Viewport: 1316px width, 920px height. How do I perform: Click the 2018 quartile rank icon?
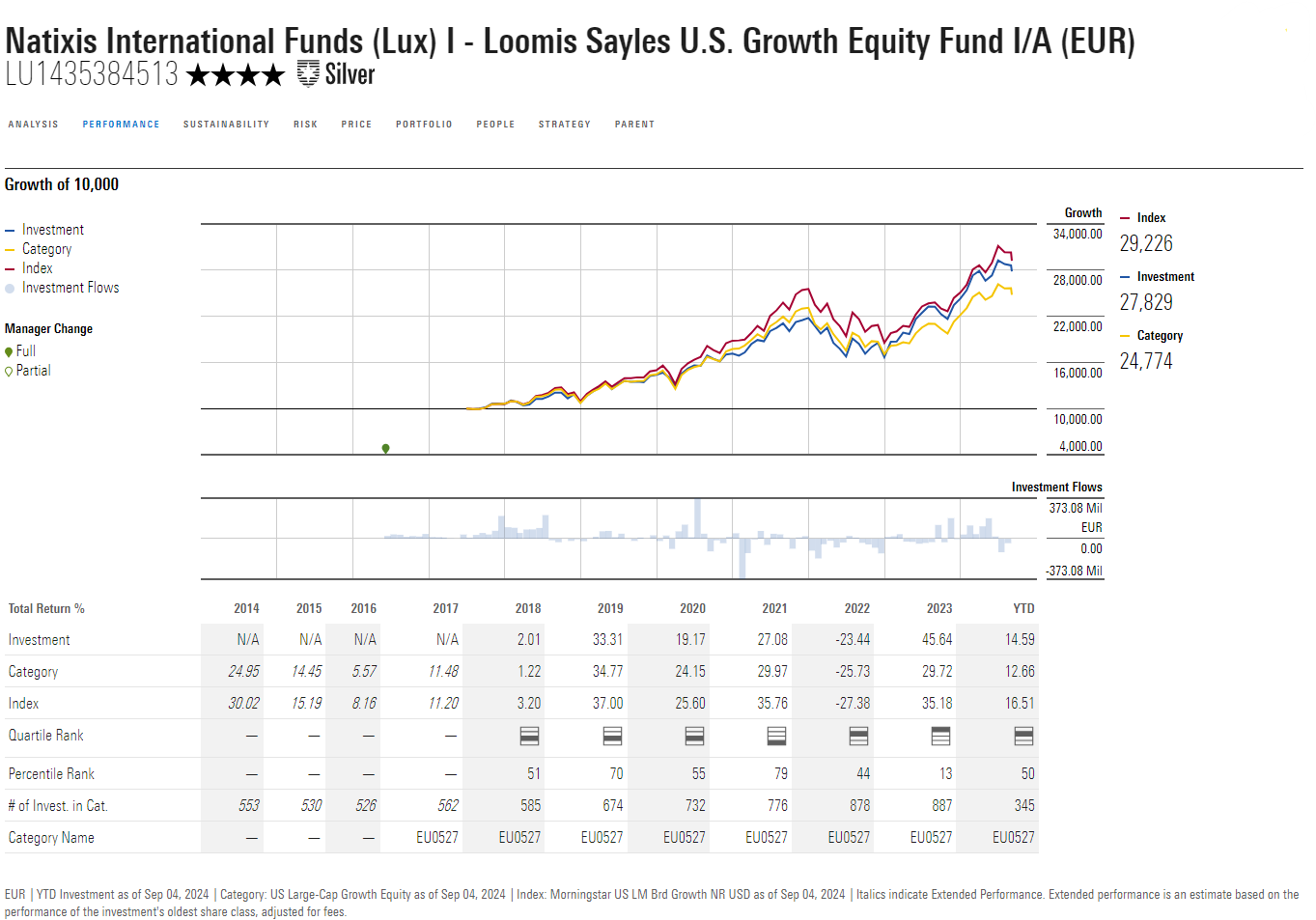pyautogui.click(x=529, y=737)
